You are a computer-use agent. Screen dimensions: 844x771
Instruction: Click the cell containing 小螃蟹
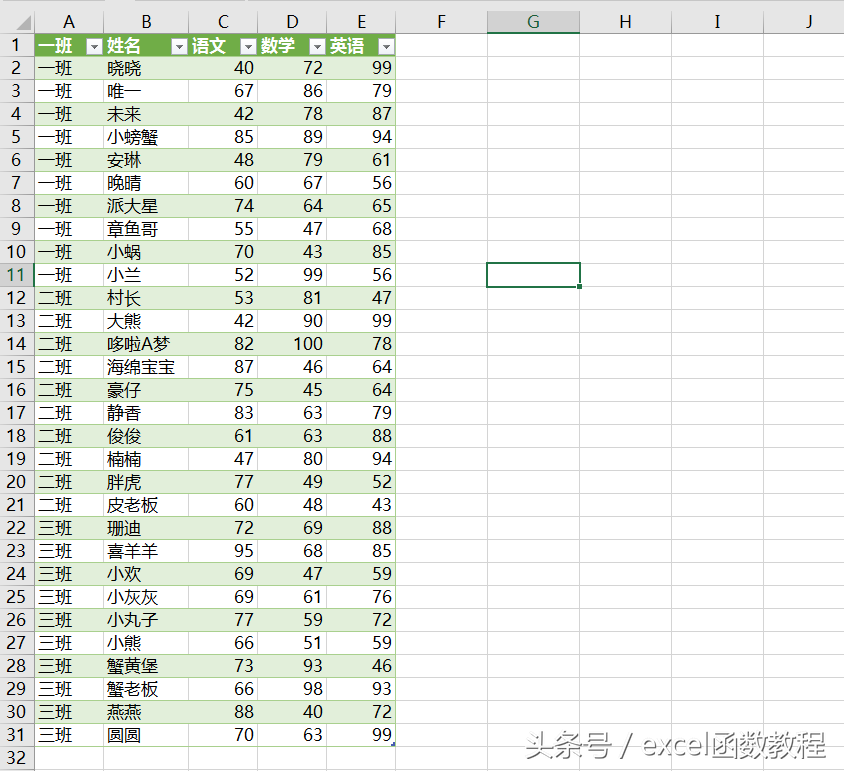(146, 137)
